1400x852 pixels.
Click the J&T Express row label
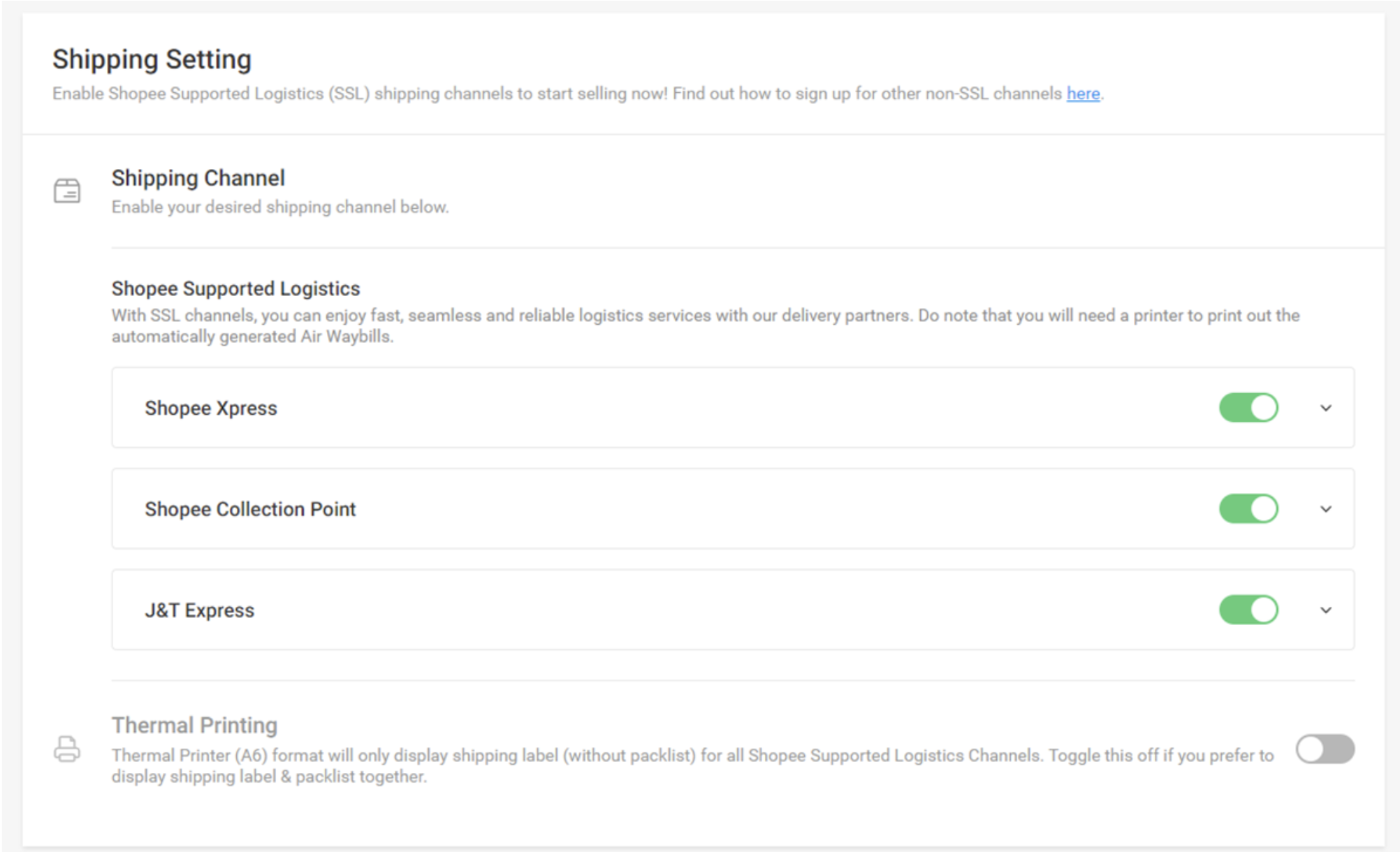click(x=200, y=610)
